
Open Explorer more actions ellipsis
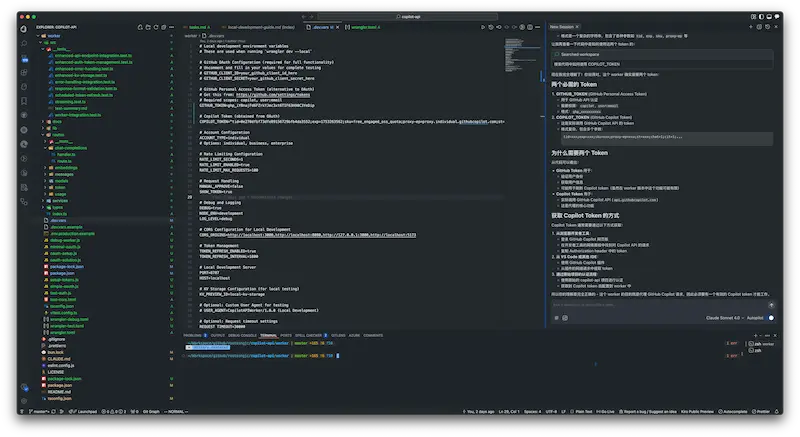tap(171, 27)
